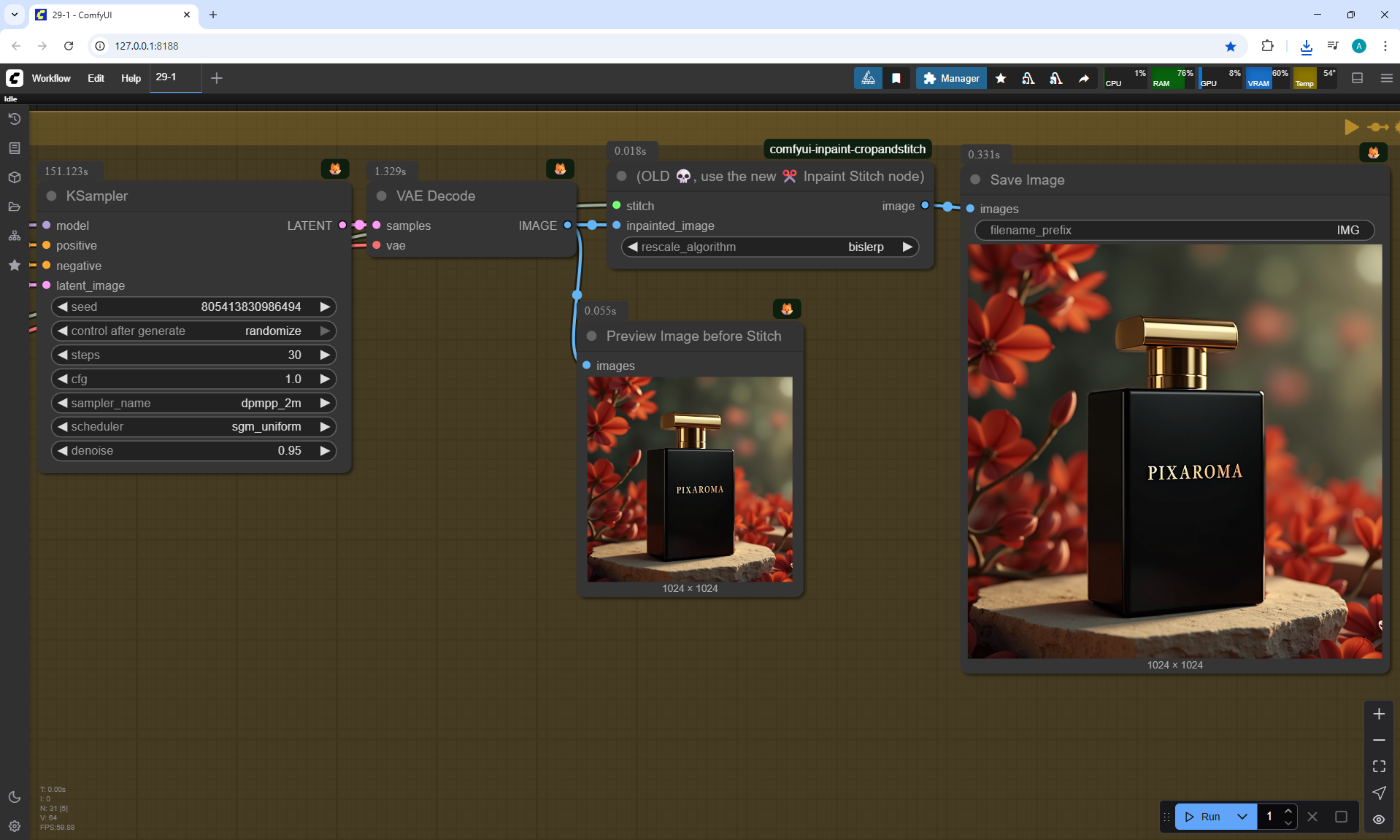1400x840 pixels.
Task: Collapse the Save Image node
Action: 975,180
